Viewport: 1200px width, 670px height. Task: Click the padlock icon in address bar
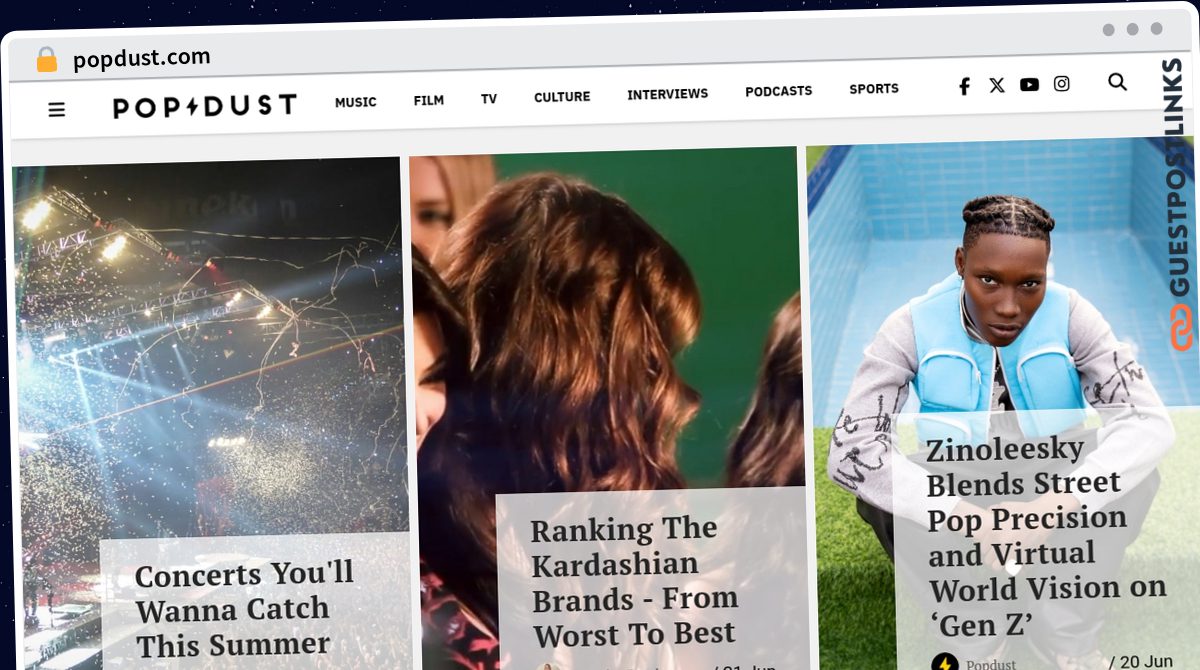point(47,60)
